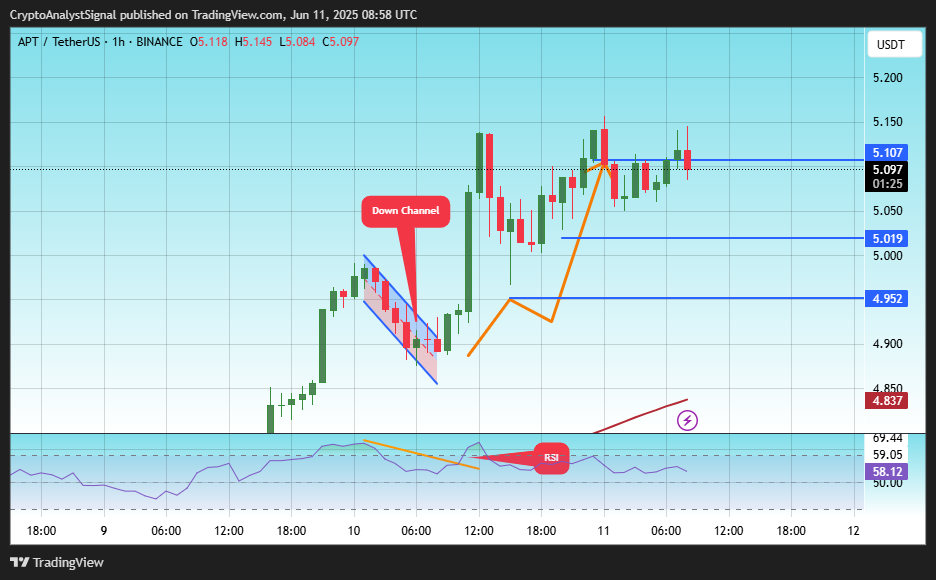Click the 5.000 price axis label
Viewport: 936px width, 580px height.
click(x=888, y=255)
